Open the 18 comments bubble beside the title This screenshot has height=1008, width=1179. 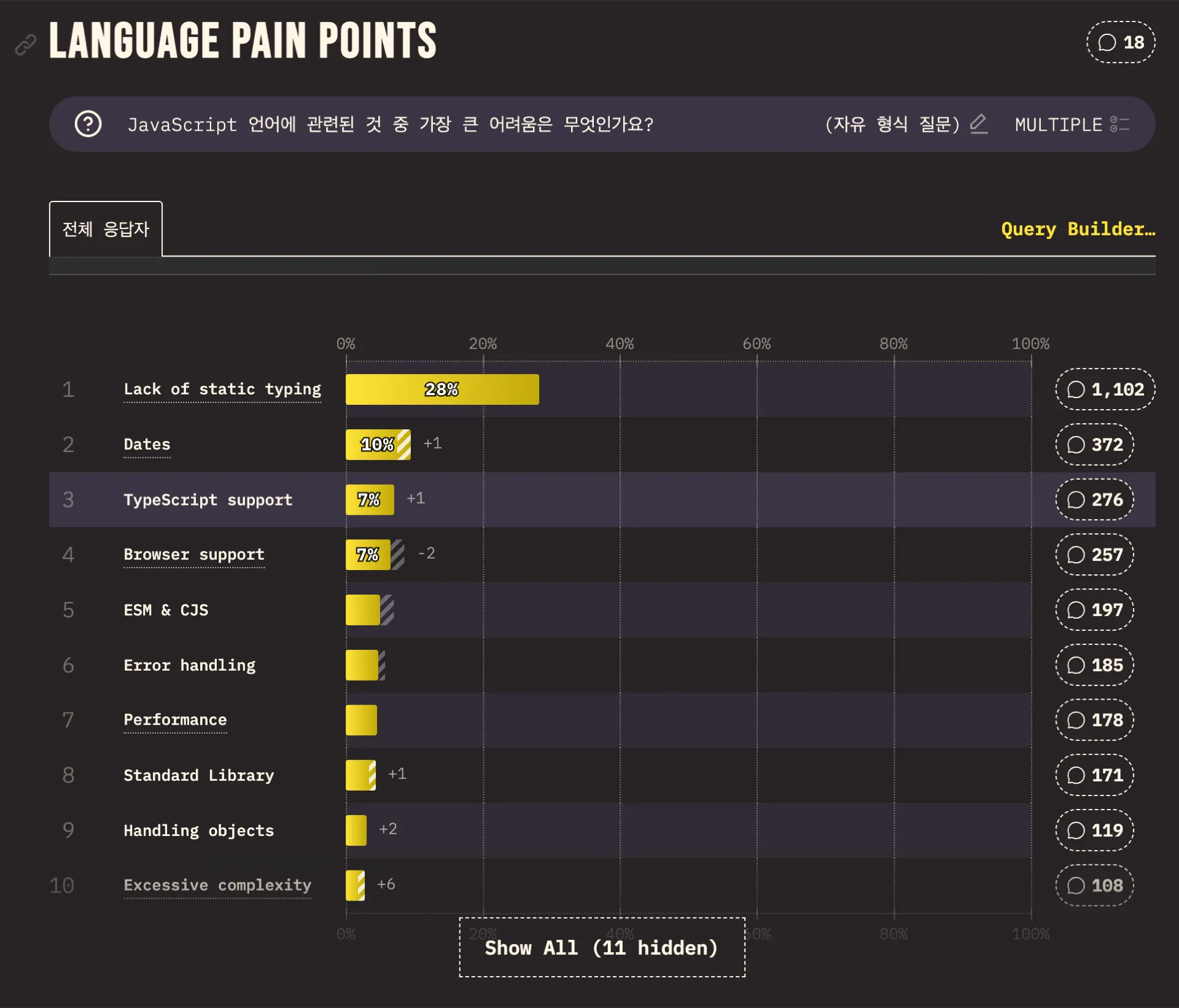click(x=1120, y=42)
